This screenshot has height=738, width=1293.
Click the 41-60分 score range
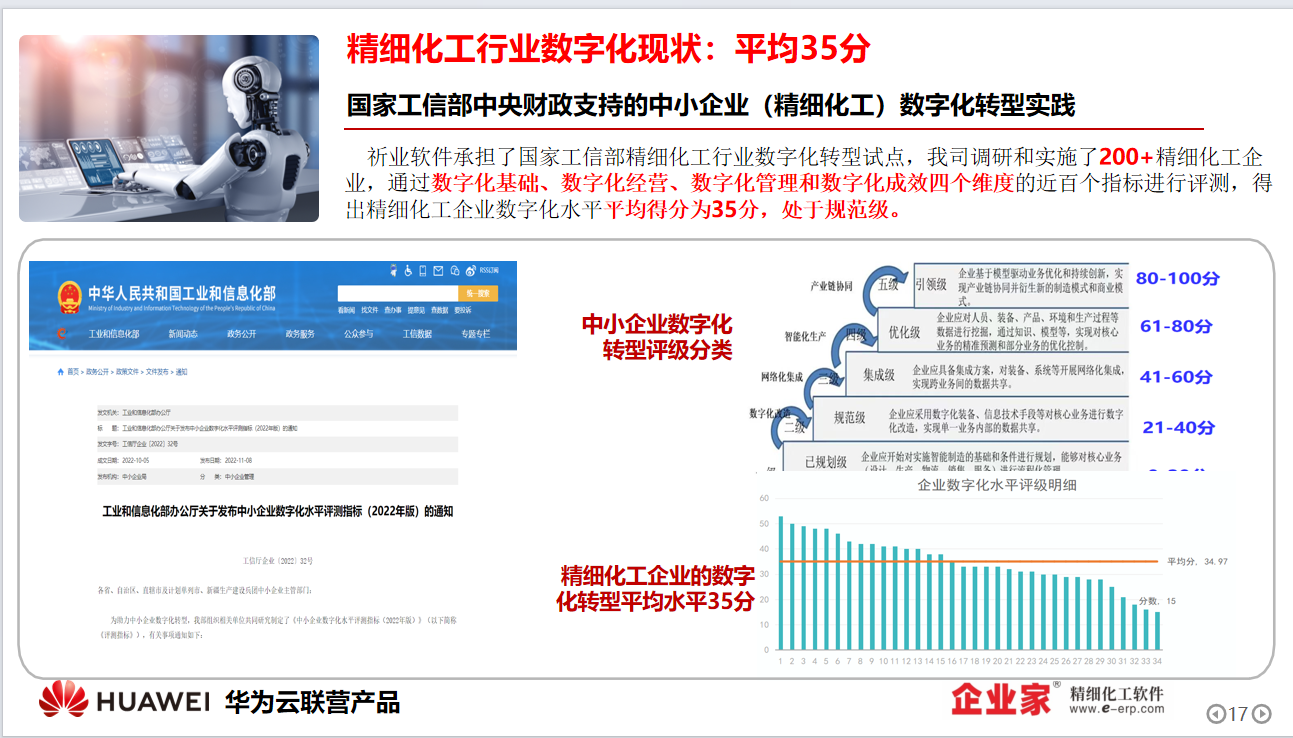1176,377
